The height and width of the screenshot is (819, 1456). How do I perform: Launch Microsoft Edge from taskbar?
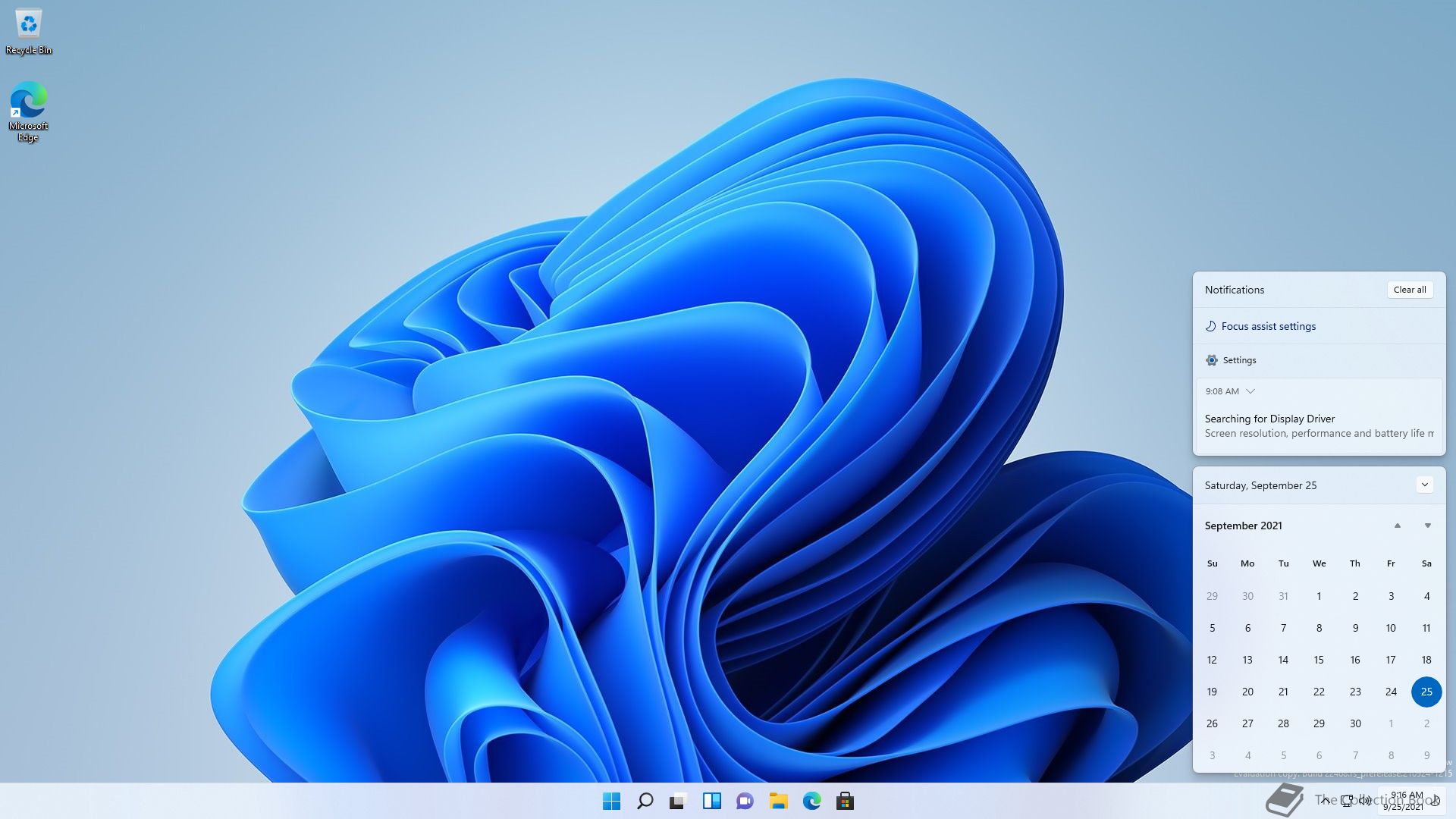click(x=811, y=801)
